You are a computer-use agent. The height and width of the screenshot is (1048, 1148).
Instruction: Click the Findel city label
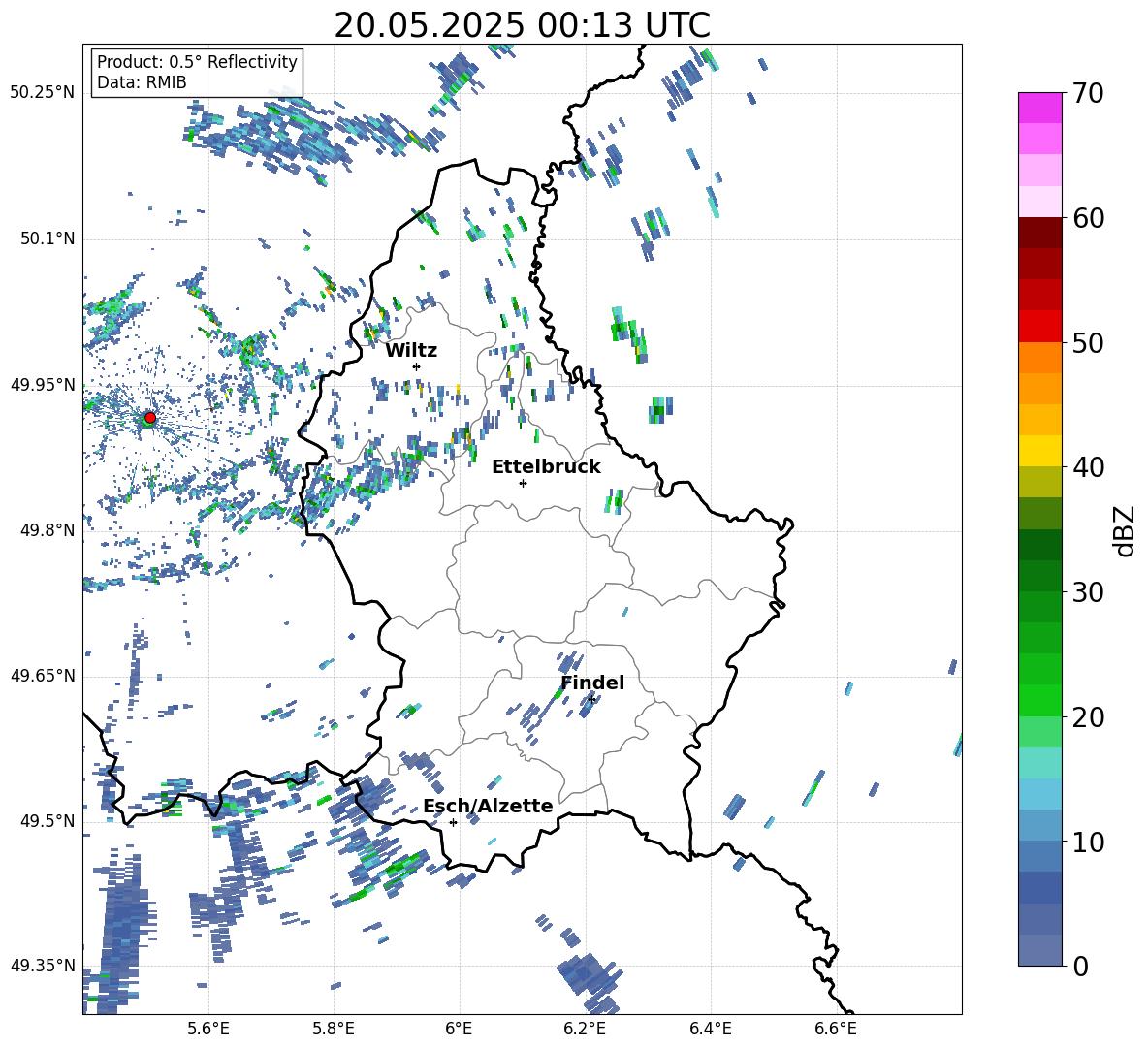(x=592, y=683)
